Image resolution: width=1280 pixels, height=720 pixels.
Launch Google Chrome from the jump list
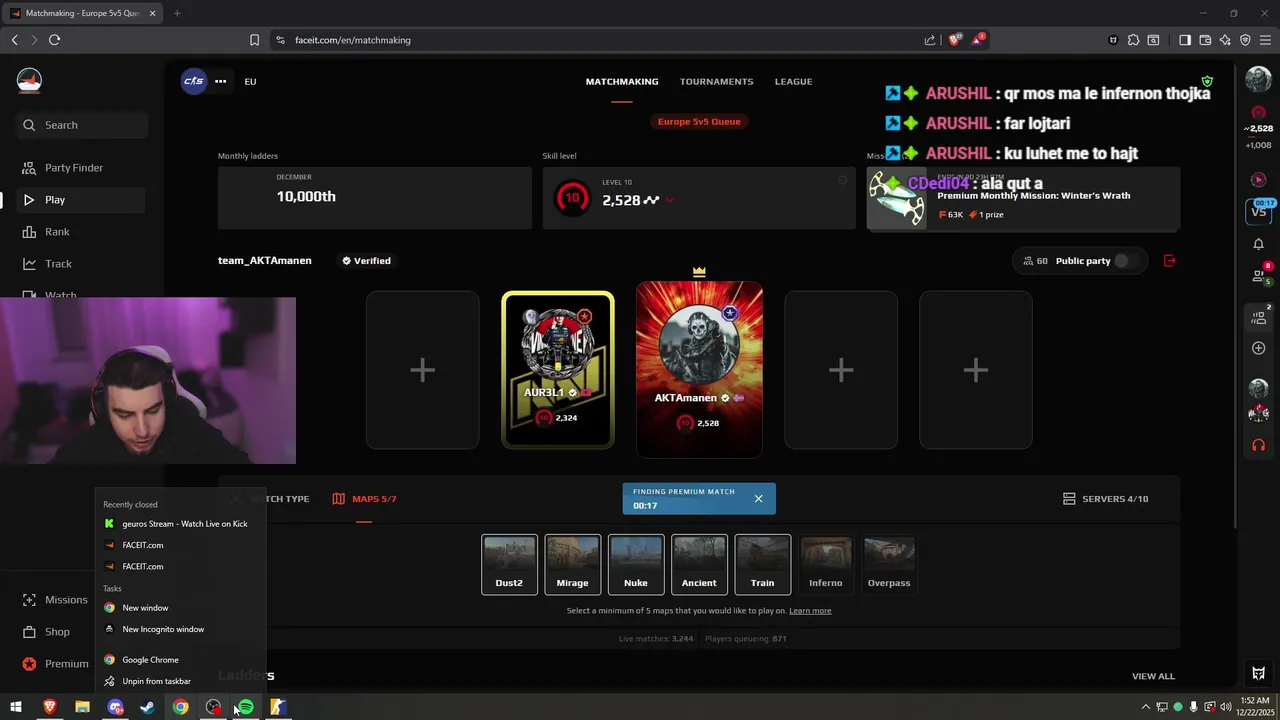pos(181,660)
